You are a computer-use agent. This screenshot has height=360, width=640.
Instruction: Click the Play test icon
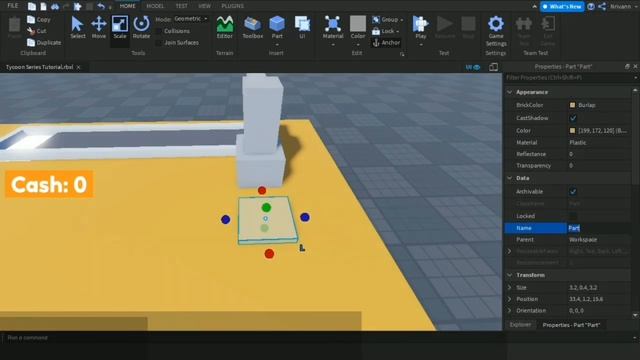click(x=420, y=24)
